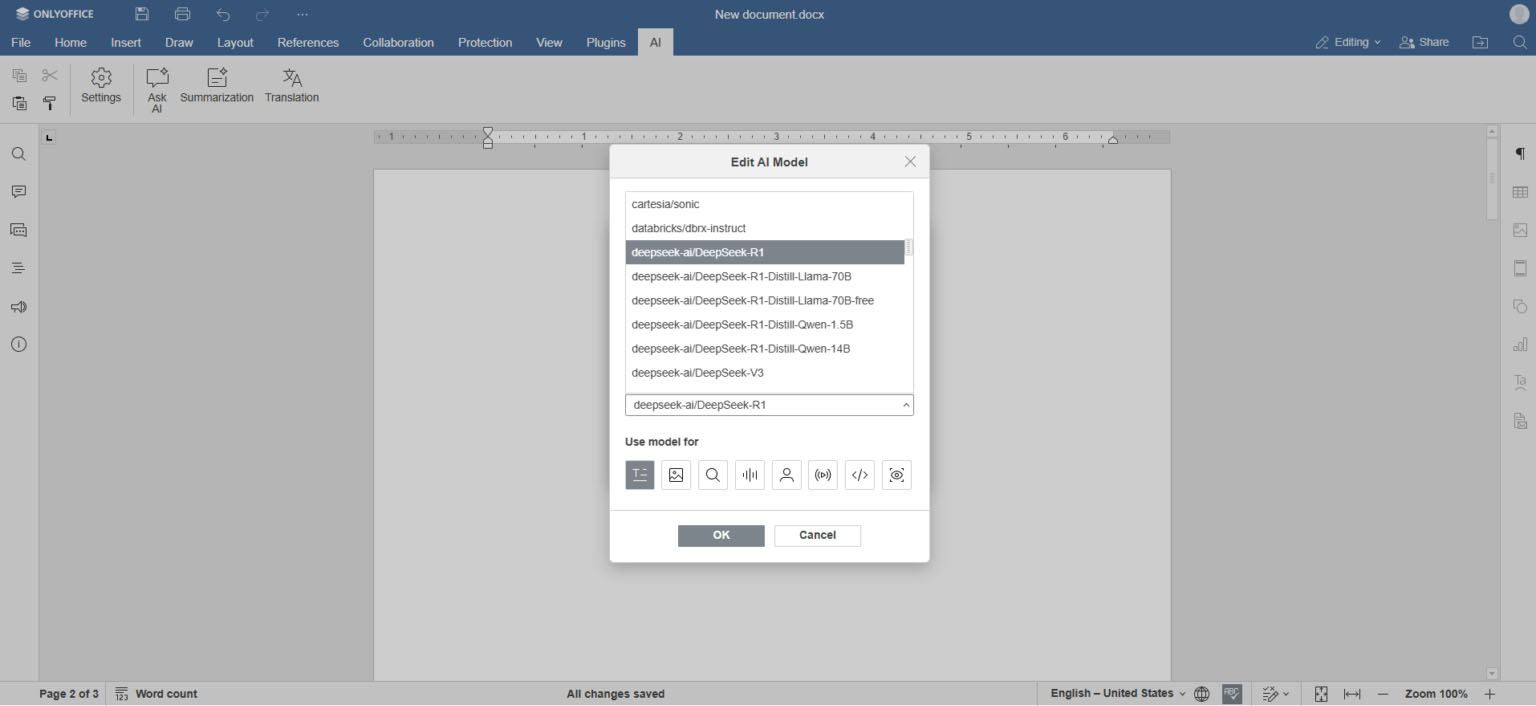Click Fit to width icon in status bar
1536x706 pixels.
click(x=1352, y=693)
